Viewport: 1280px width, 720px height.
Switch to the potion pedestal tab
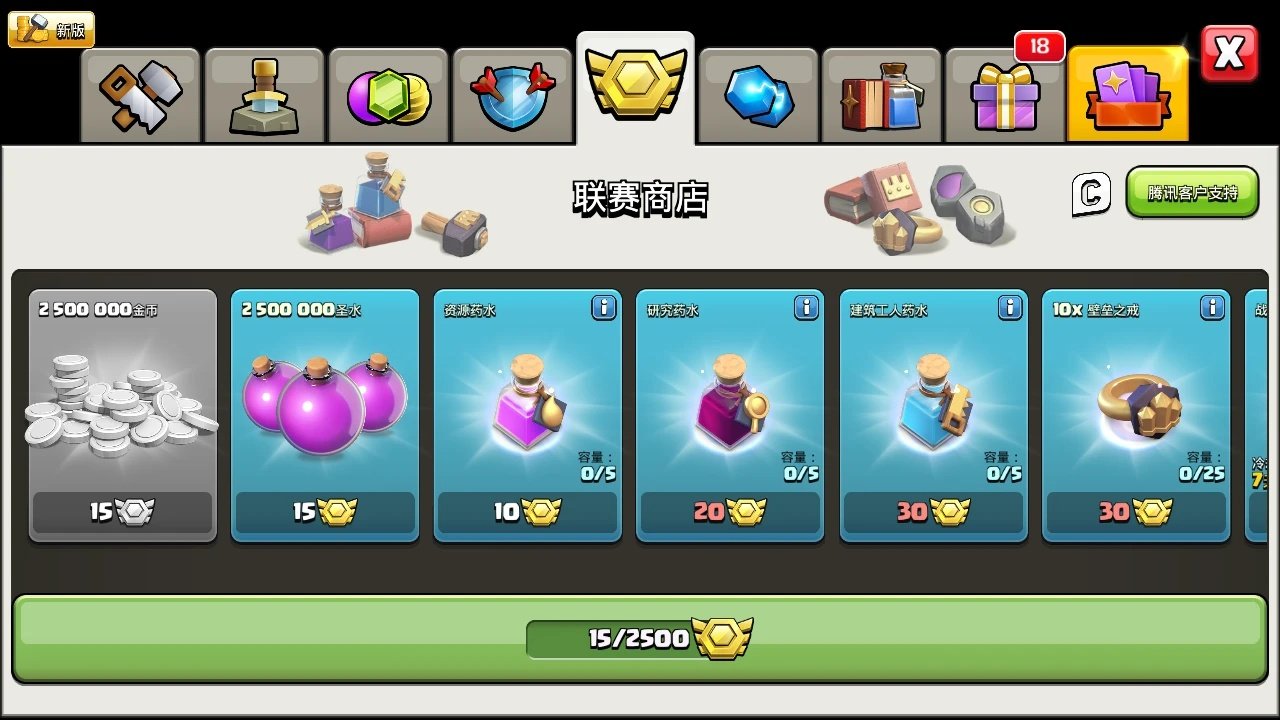pos(264,96)
